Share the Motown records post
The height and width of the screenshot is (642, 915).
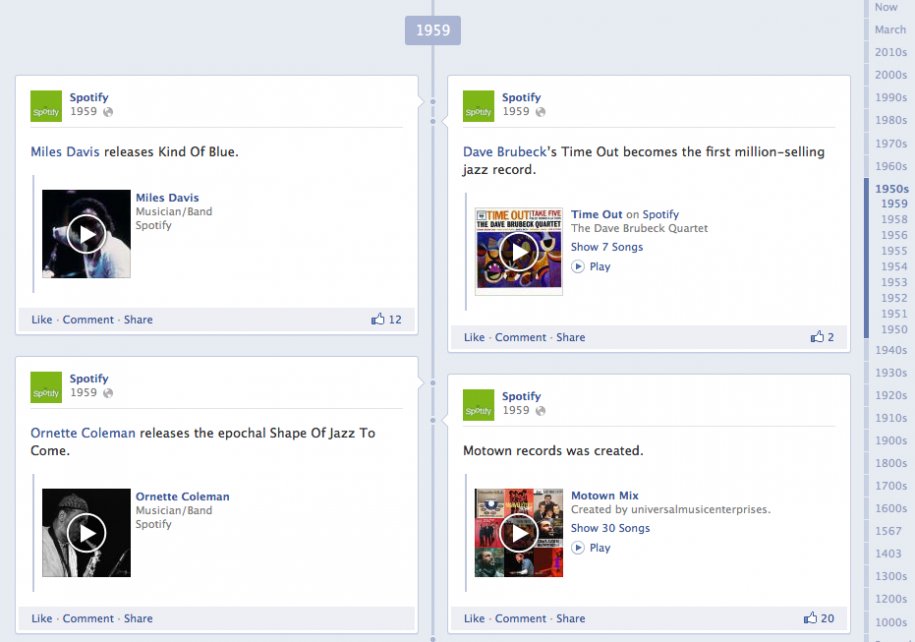[571, 619]
